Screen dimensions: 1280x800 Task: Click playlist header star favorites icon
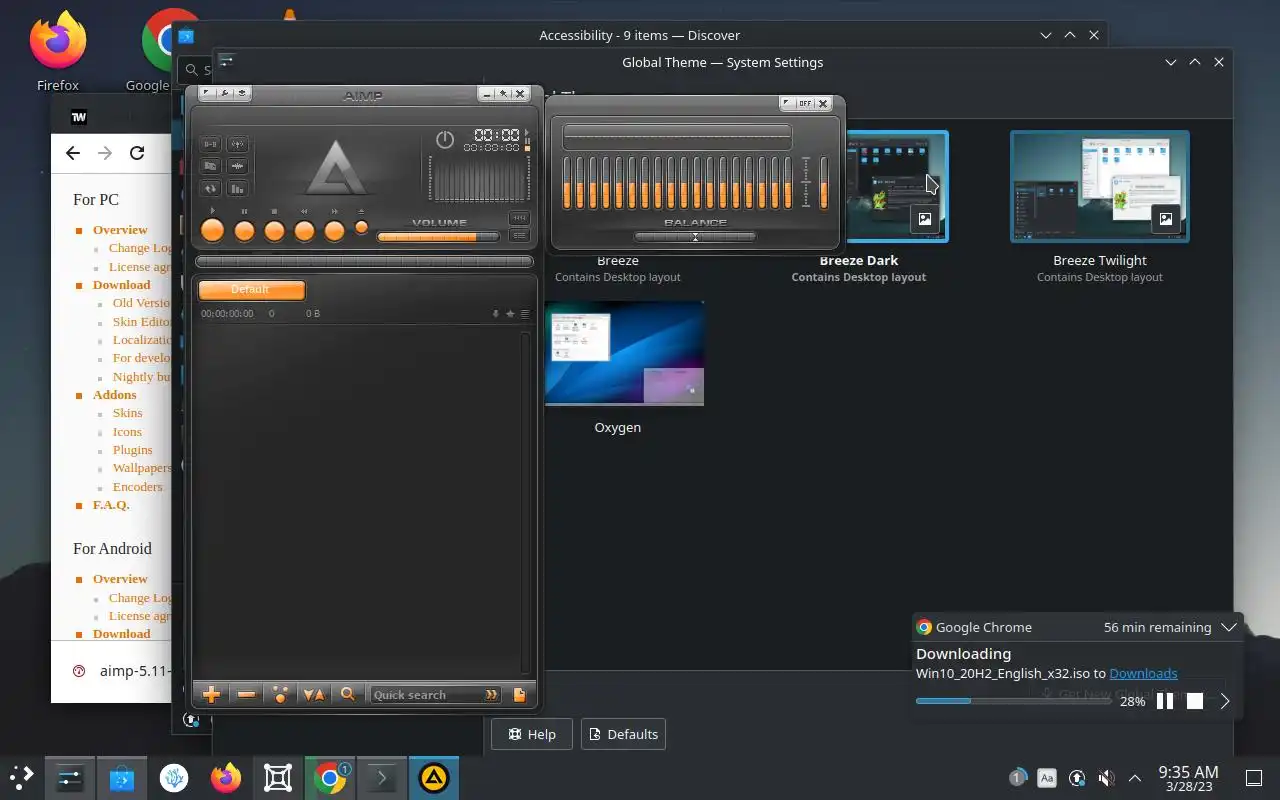(510, 314)
